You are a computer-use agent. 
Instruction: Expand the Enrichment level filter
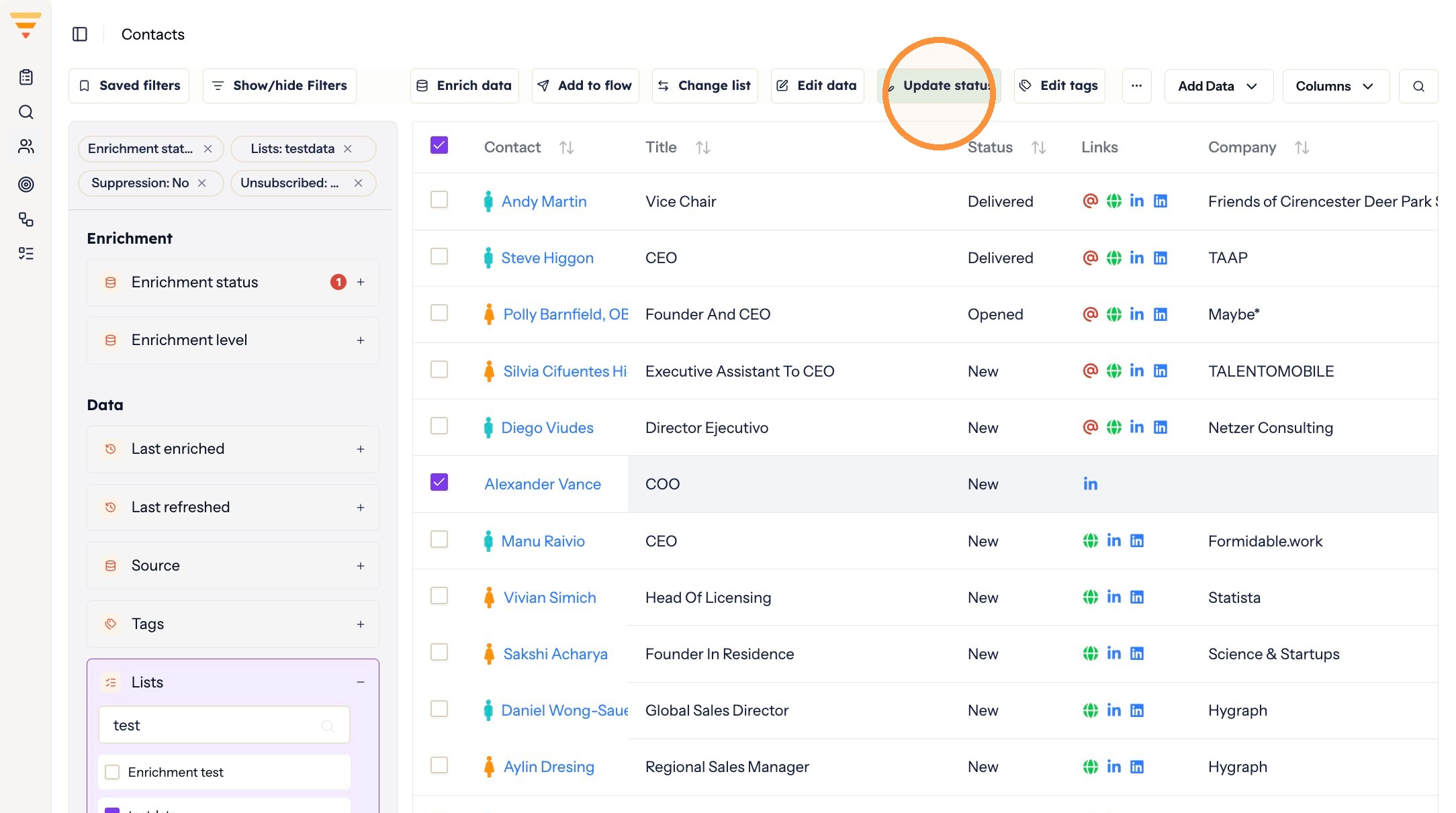361,340
